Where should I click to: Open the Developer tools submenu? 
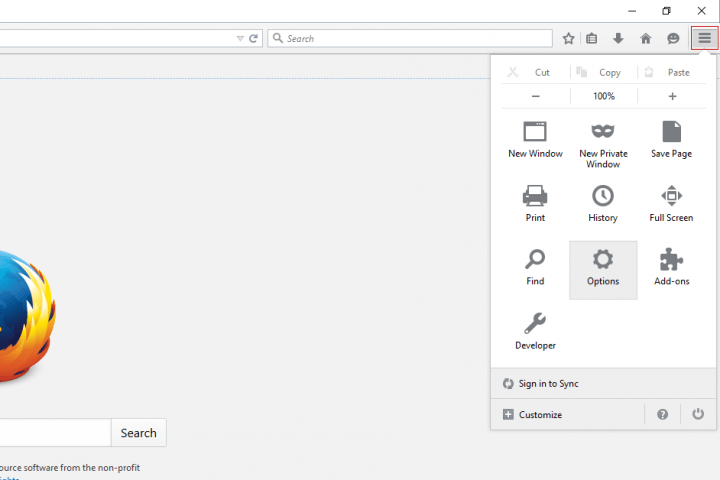pyautogui.click(x=535, y=331)
